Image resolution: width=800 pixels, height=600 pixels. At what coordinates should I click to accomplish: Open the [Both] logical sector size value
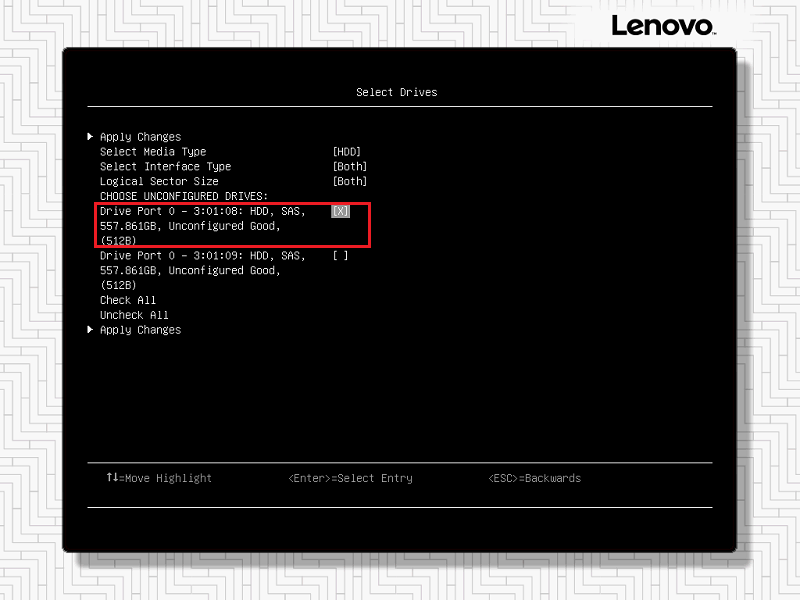(349, 182)
